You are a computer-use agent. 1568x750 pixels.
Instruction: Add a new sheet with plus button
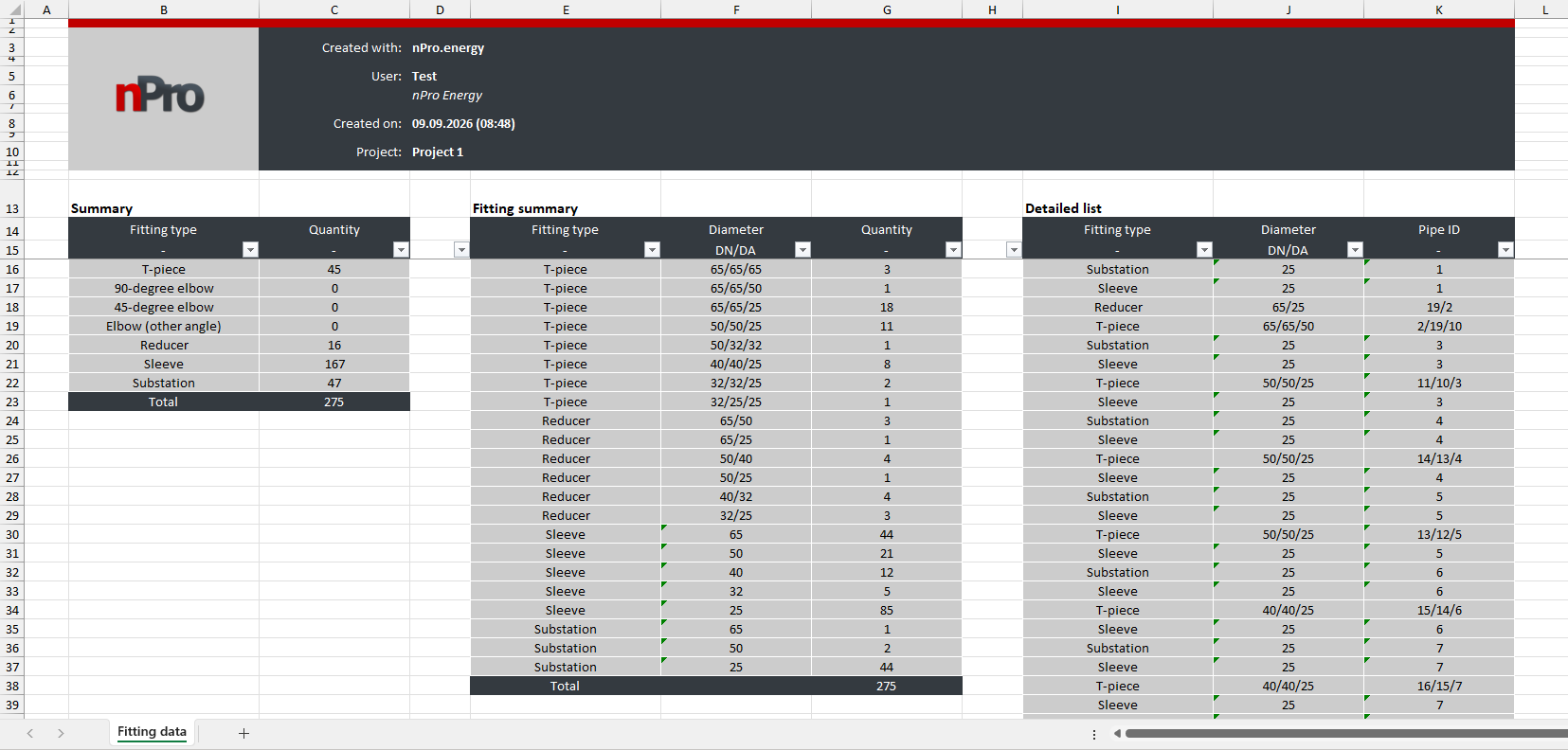point(243,733)
